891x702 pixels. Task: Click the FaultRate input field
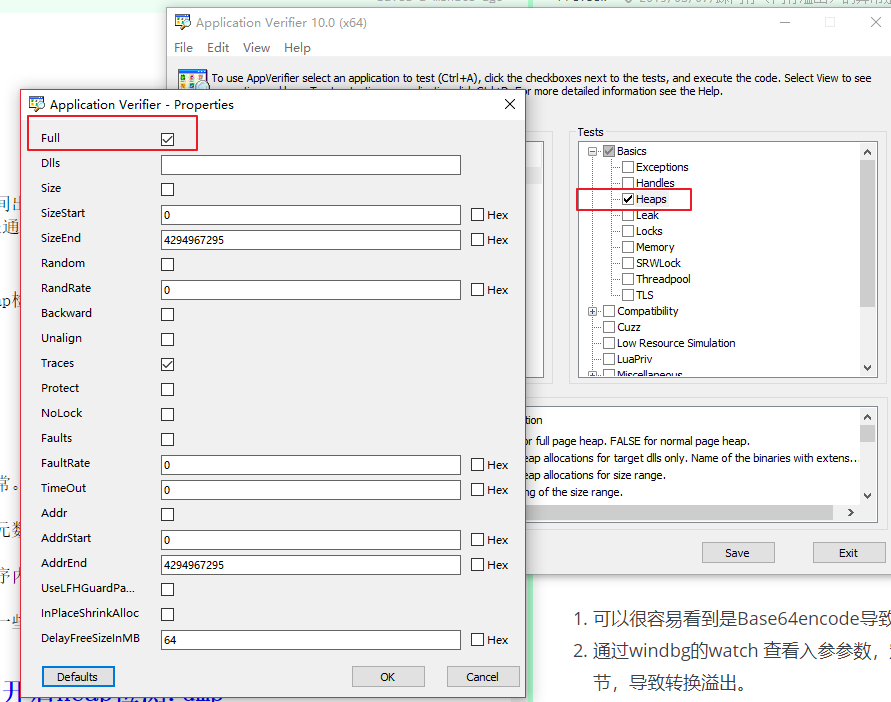311,465
